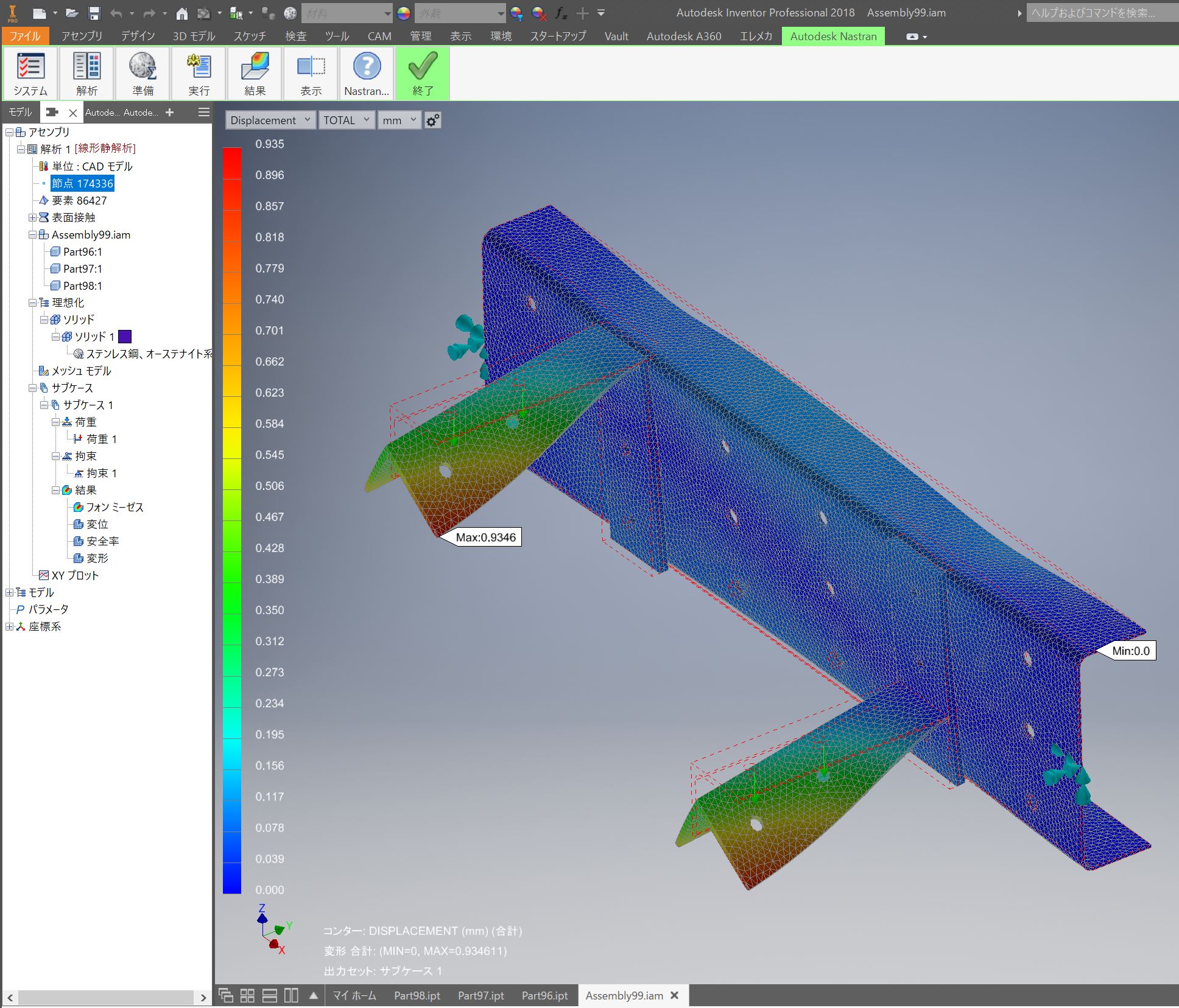Expand the 表面接触 tree node
This screenshot has width=1179, height=1008.
32,217
